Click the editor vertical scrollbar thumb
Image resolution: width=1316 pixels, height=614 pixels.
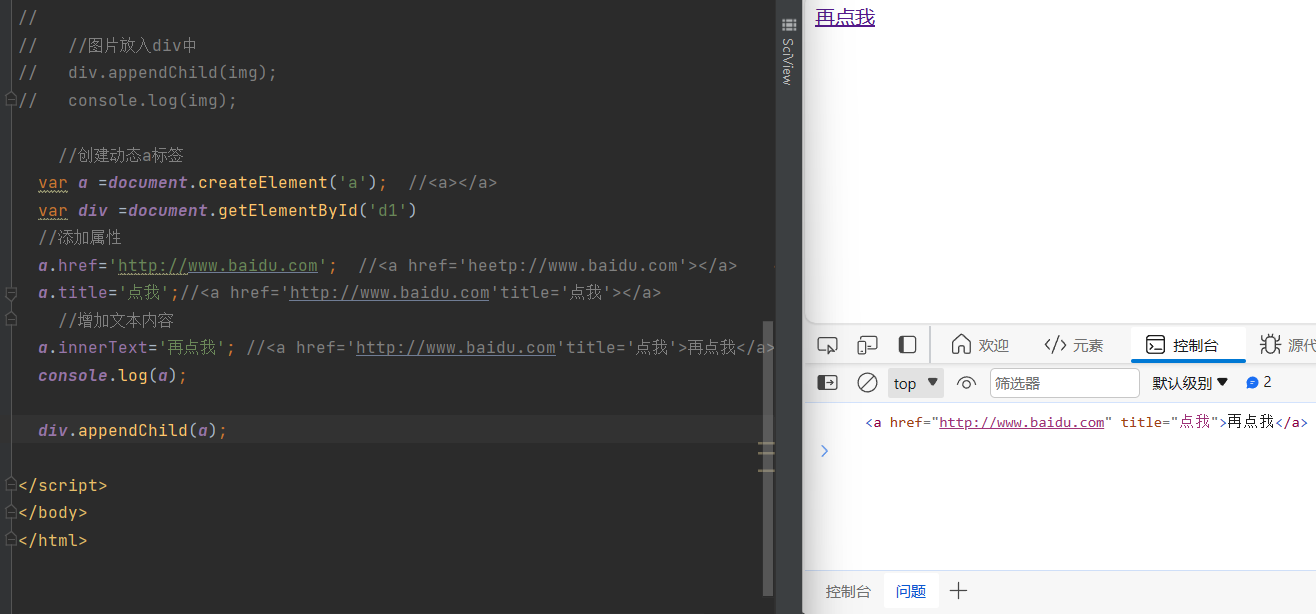click(767, 458)
